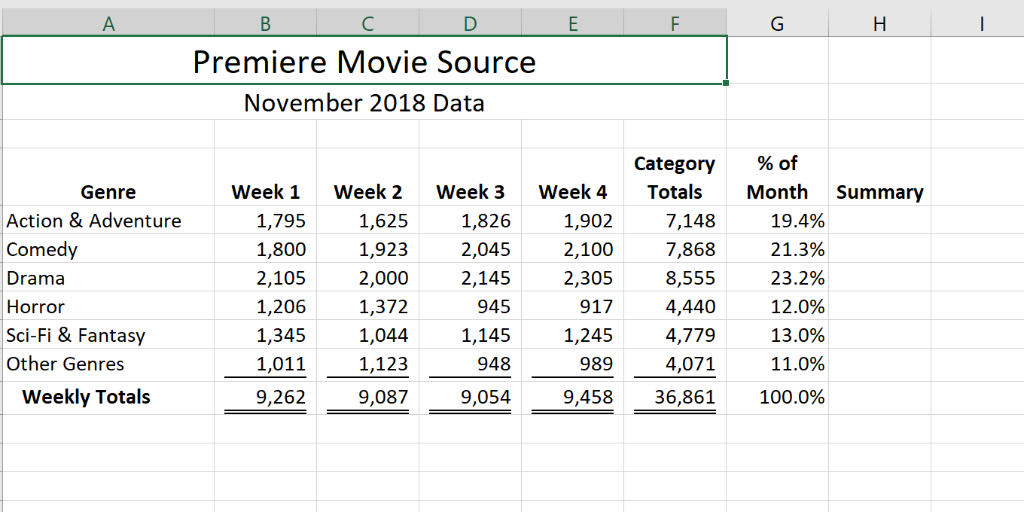
Task: Click Drama category total 8,555
Action: tap(675, 278)
